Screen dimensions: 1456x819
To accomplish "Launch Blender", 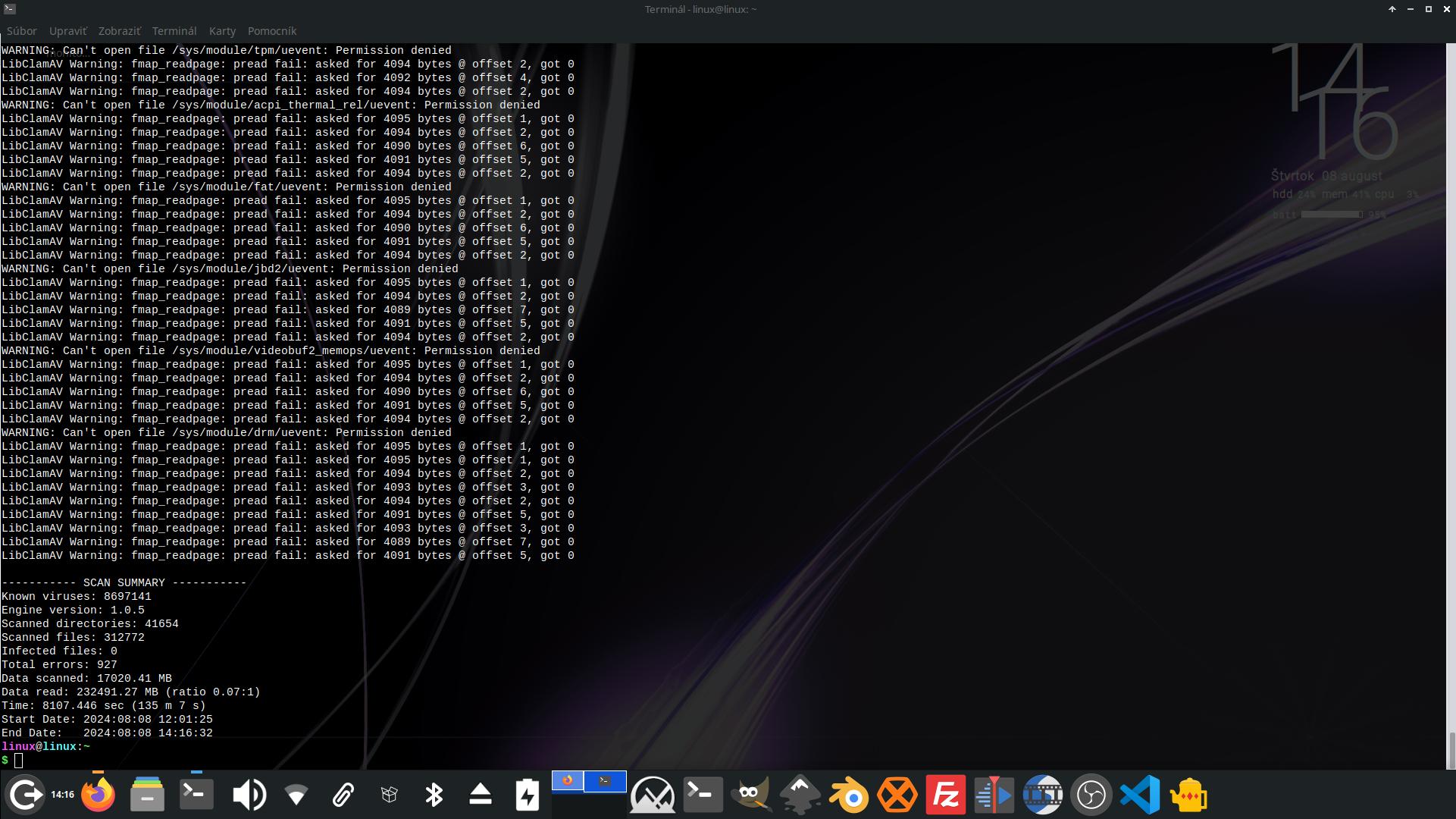I will tap(849, 795).
